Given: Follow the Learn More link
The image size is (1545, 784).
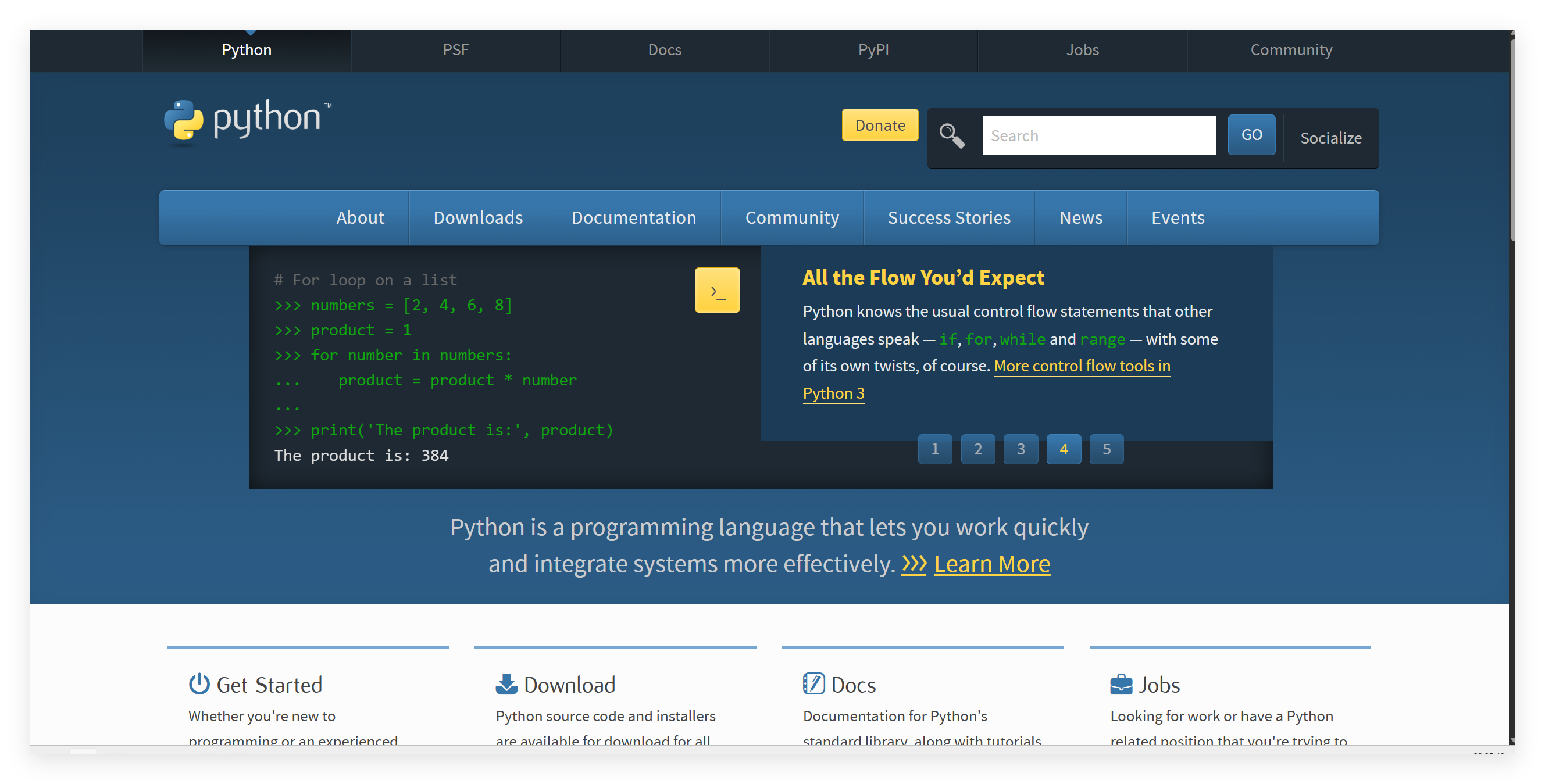Looking at the screenshot, I should coord(991,564).
